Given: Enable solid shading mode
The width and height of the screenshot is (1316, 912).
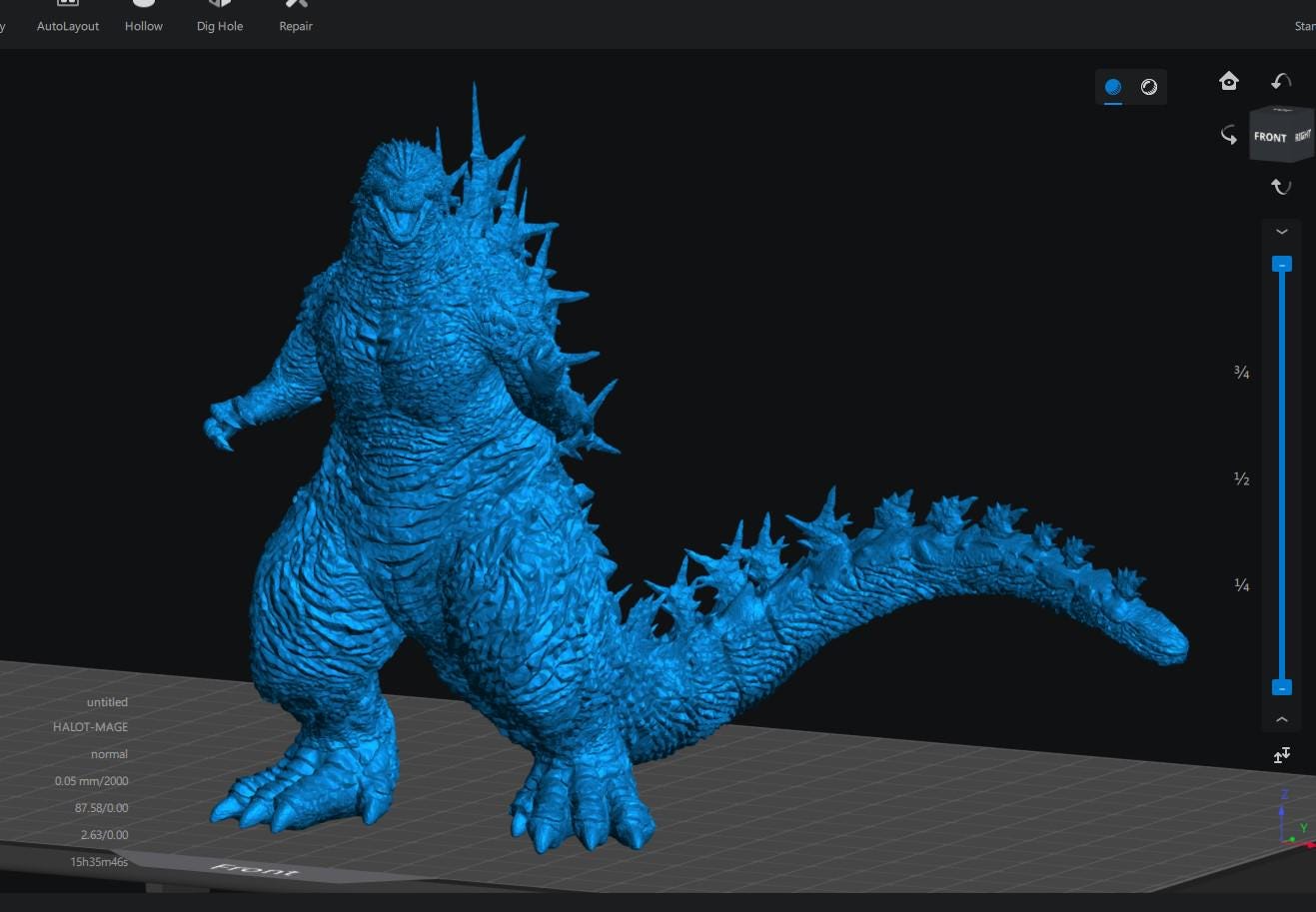Looking at the screenshot, I should 1112,86.
